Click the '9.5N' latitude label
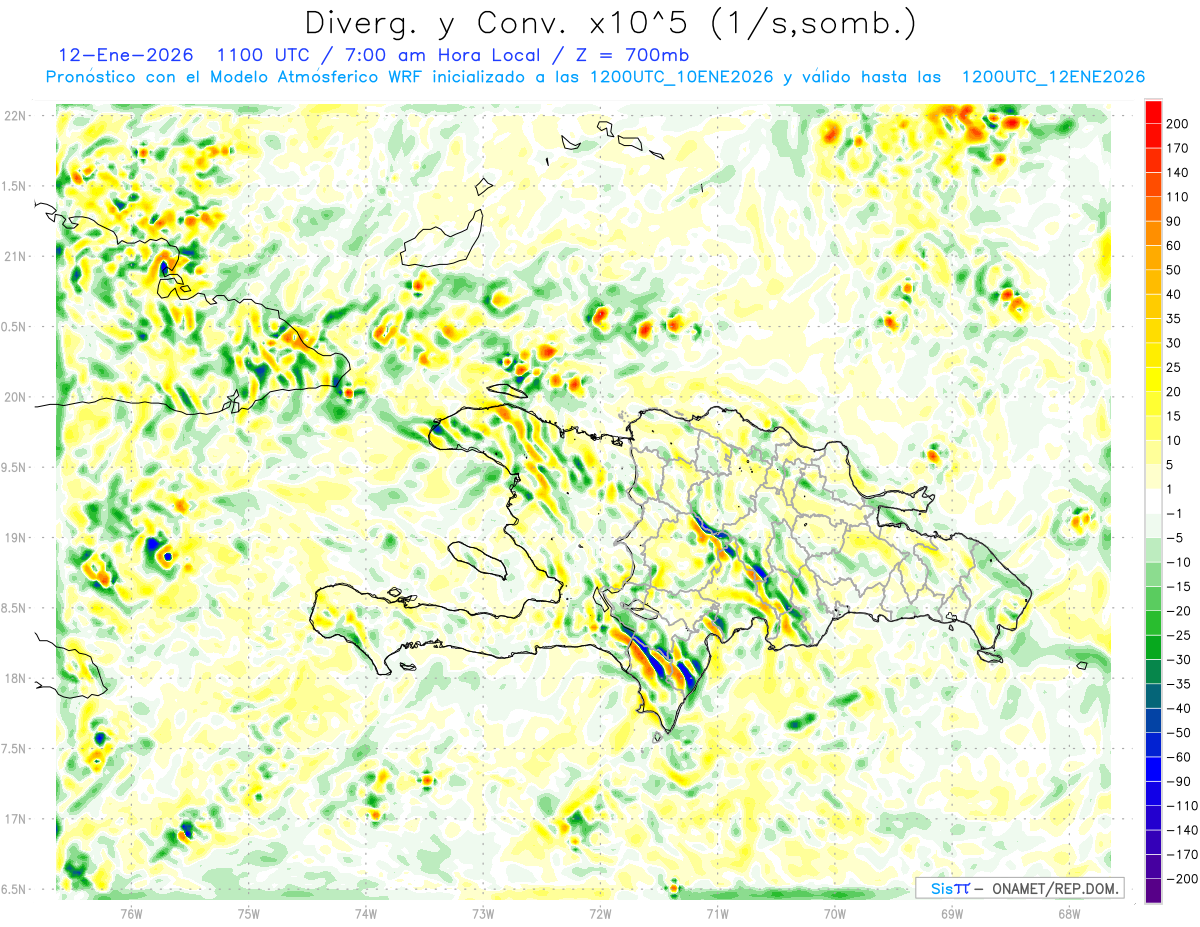This screenshot has height=927, width=1200. [x=14, y=468]
